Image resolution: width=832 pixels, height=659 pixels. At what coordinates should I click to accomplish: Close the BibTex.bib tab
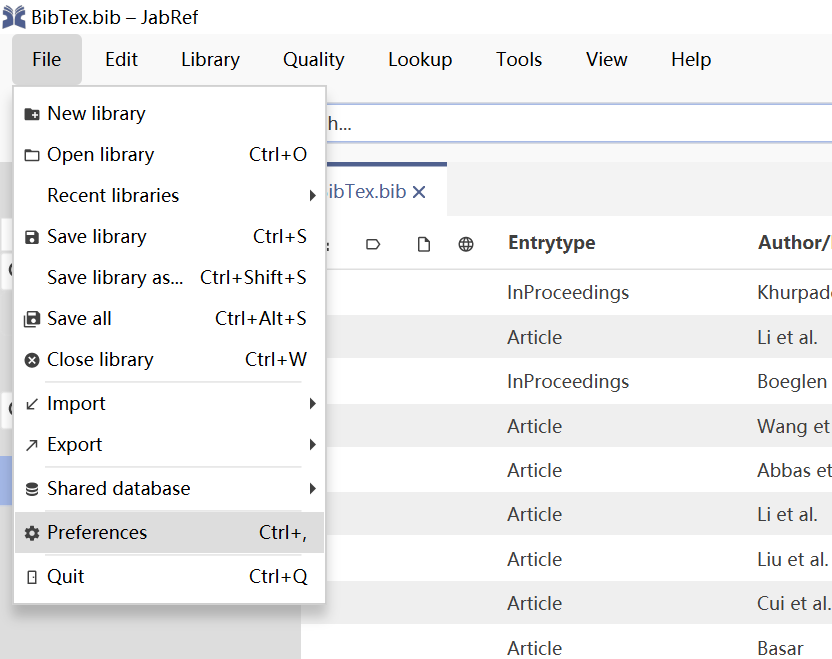coord(419,192)
